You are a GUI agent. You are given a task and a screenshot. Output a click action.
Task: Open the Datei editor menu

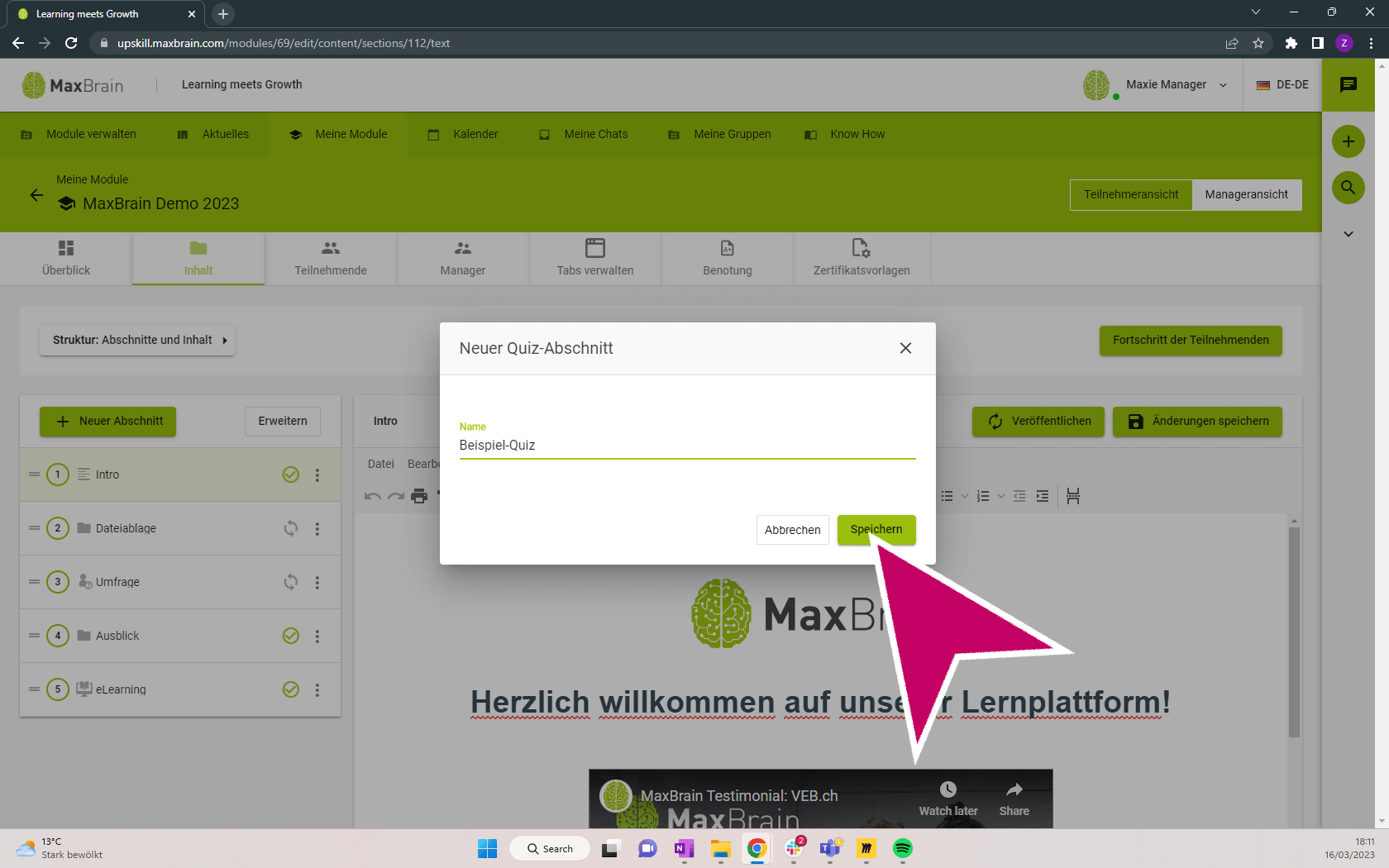tap(380, 464)
